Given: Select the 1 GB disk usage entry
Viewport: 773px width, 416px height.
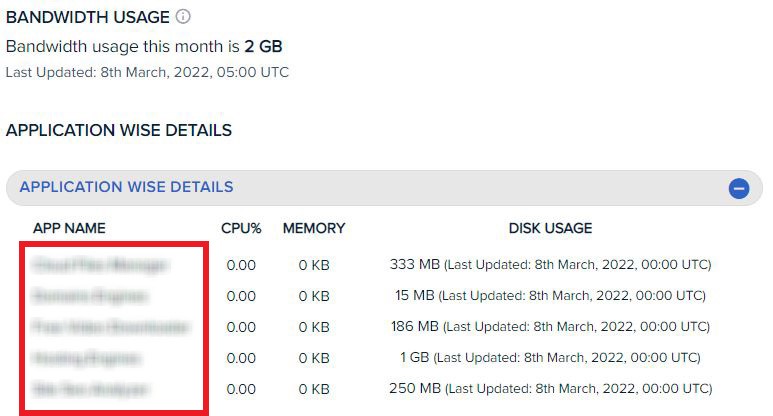Looking at the screenshot, I should [550, 358].
